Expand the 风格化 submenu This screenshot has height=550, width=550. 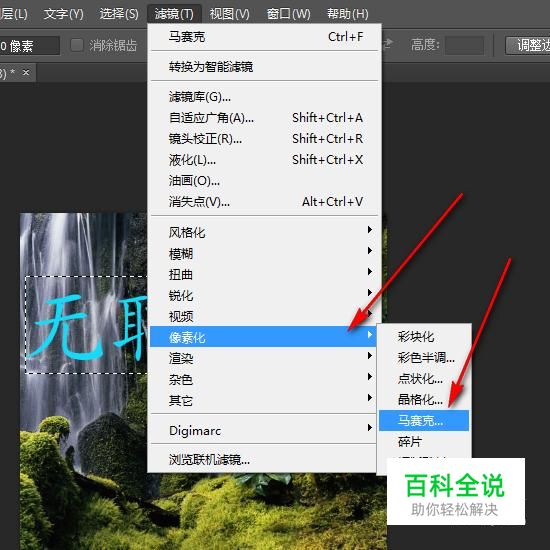263,232
